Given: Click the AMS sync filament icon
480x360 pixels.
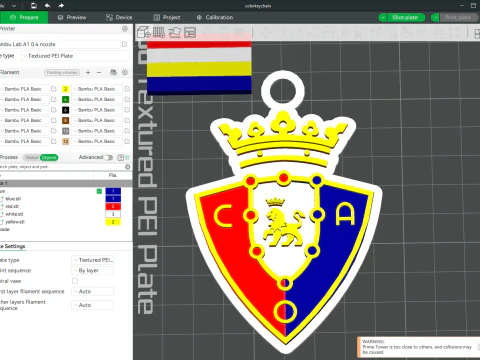Looking at the screenshot, I should click(113, 72).
